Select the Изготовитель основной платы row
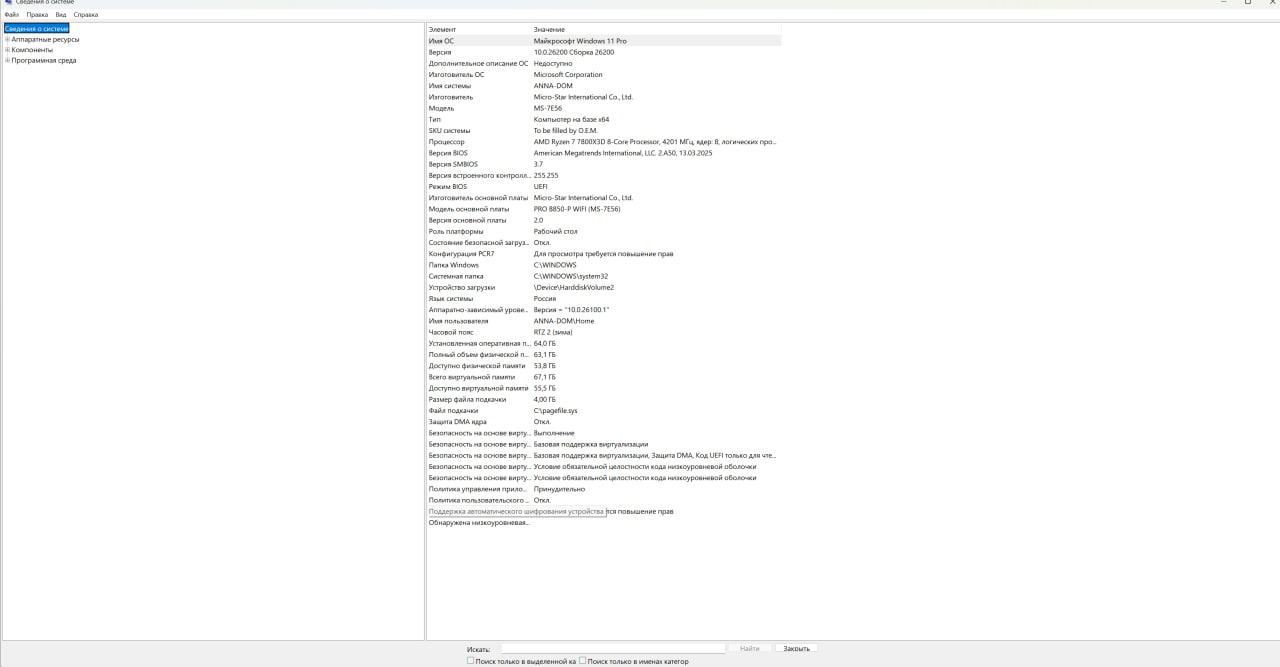This screenshot has width=1280, height=667. pyautogui.click(x=604, y=198)
